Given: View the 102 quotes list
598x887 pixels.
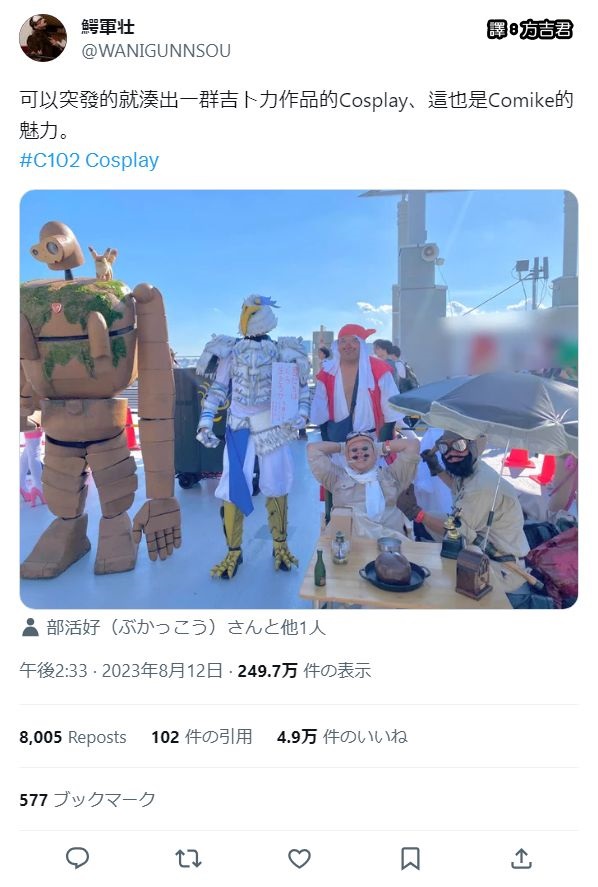Looking at the screenshot, I should pos(201,737).
